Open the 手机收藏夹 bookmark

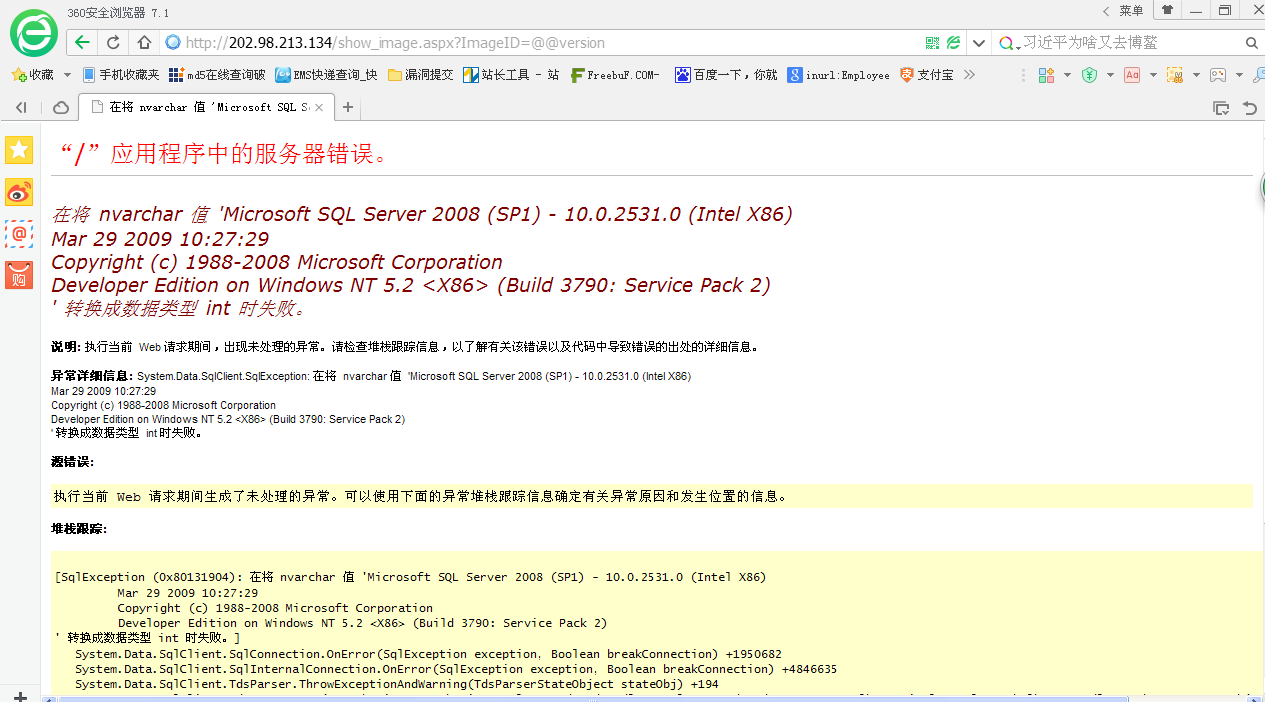pos(121,75)
